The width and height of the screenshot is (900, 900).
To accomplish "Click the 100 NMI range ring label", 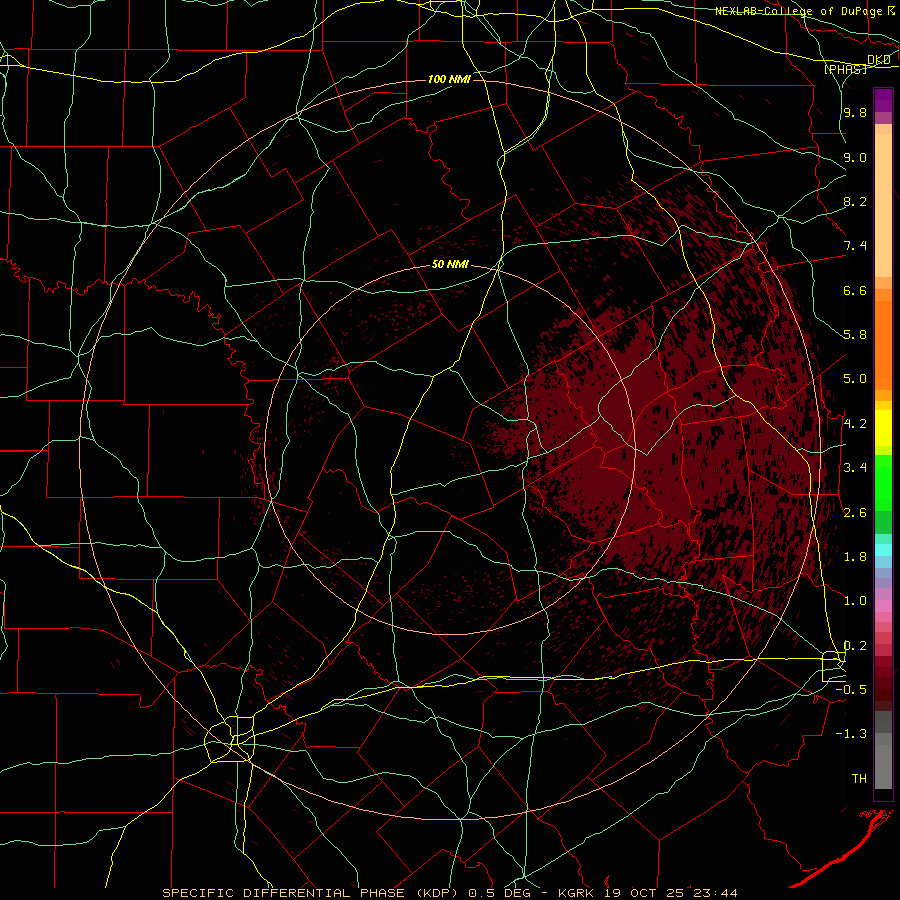I will [449, 79].
